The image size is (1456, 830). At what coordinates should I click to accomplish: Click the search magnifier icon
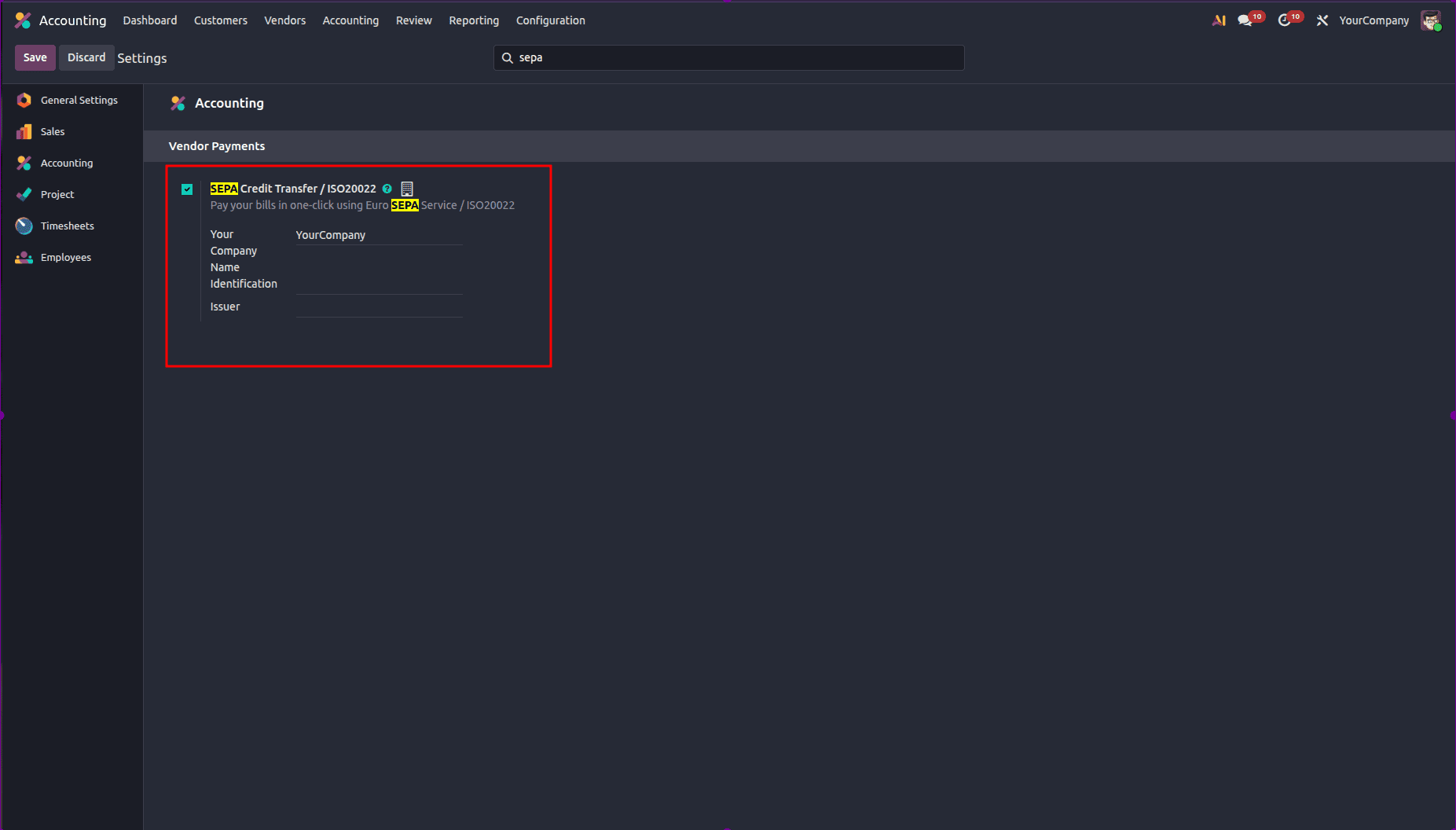click(508, 58)
